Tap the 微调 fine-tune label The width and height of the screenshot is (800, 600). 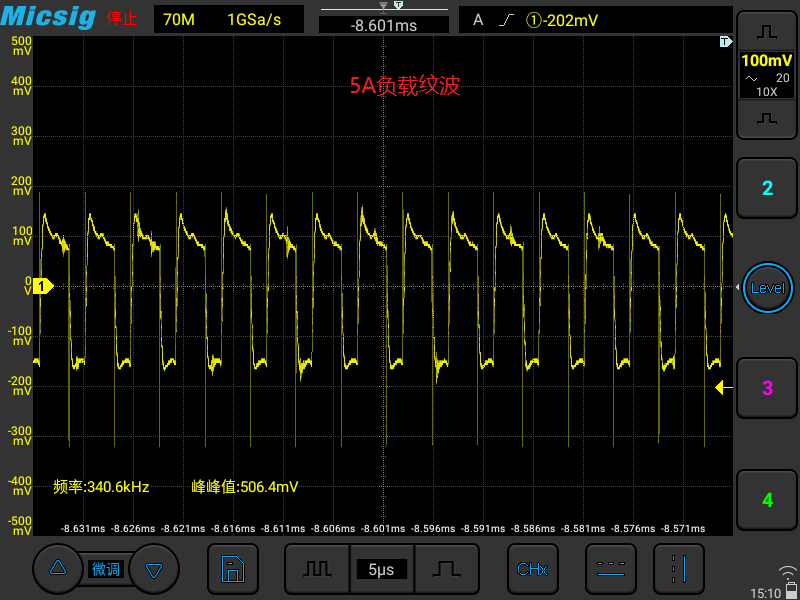(106, 569)
